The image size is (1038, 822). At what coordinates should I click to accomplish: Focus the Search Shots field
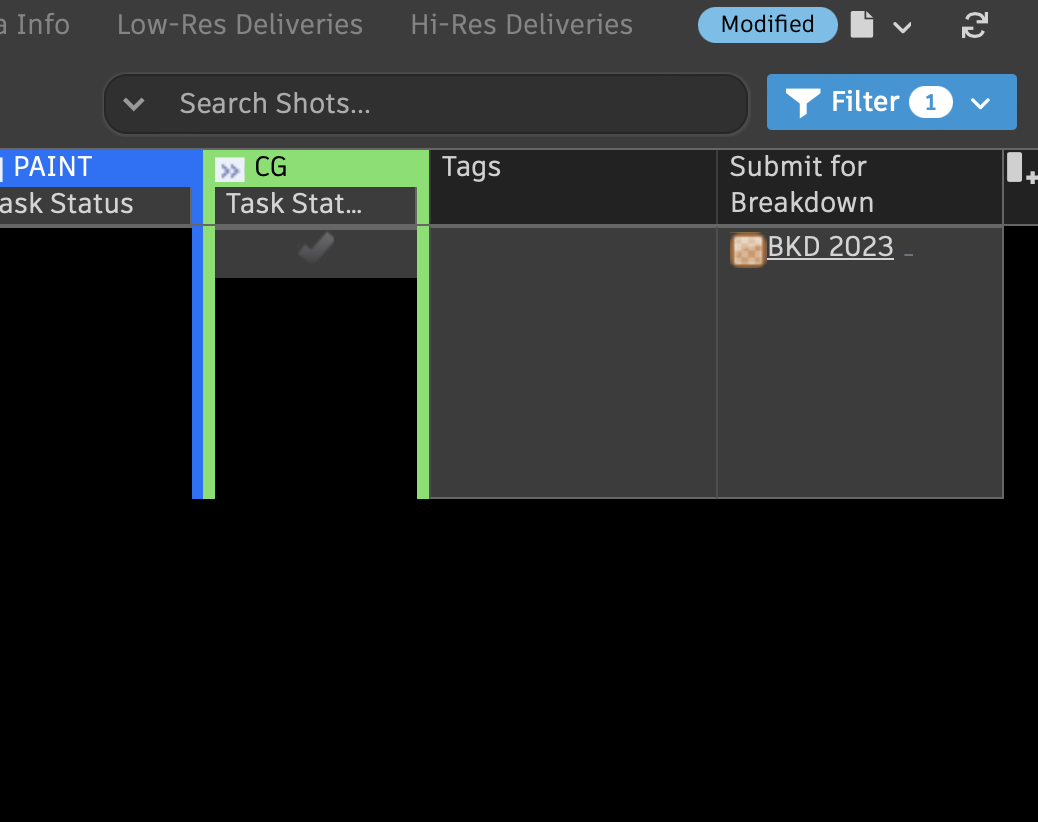click(450, 104)
